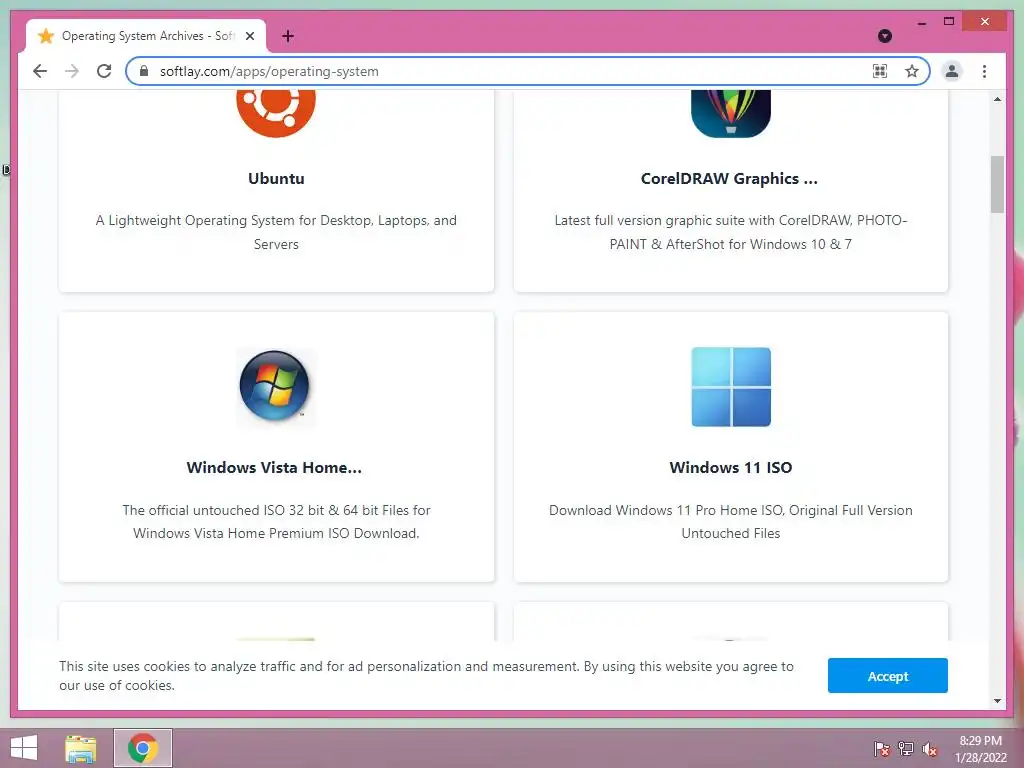Click the Ubuntu logo icon

click(x=276, y=112)
